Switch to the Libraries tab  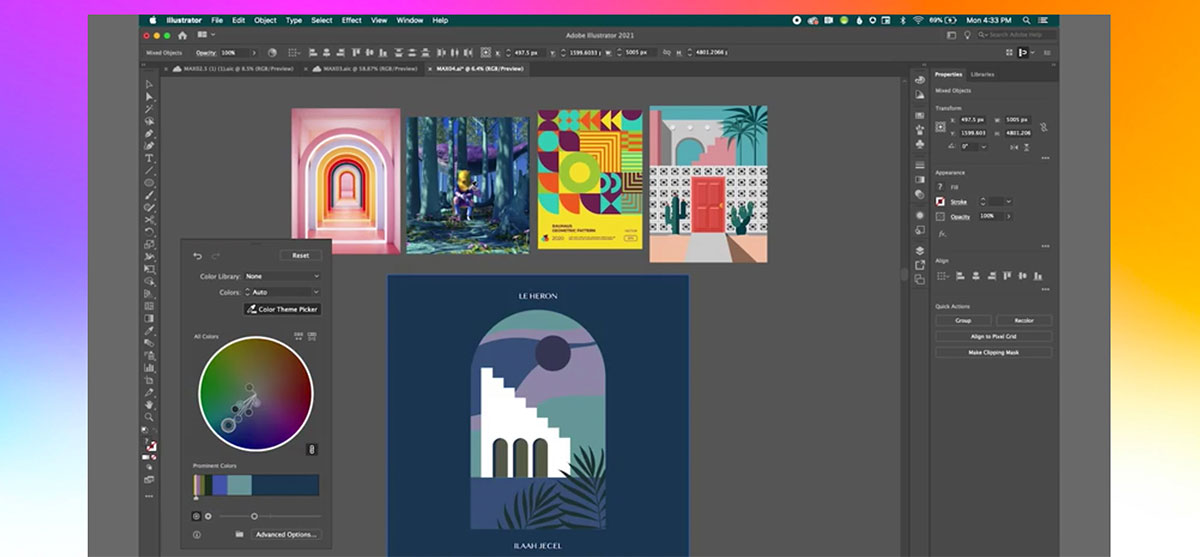coord(982,74)
